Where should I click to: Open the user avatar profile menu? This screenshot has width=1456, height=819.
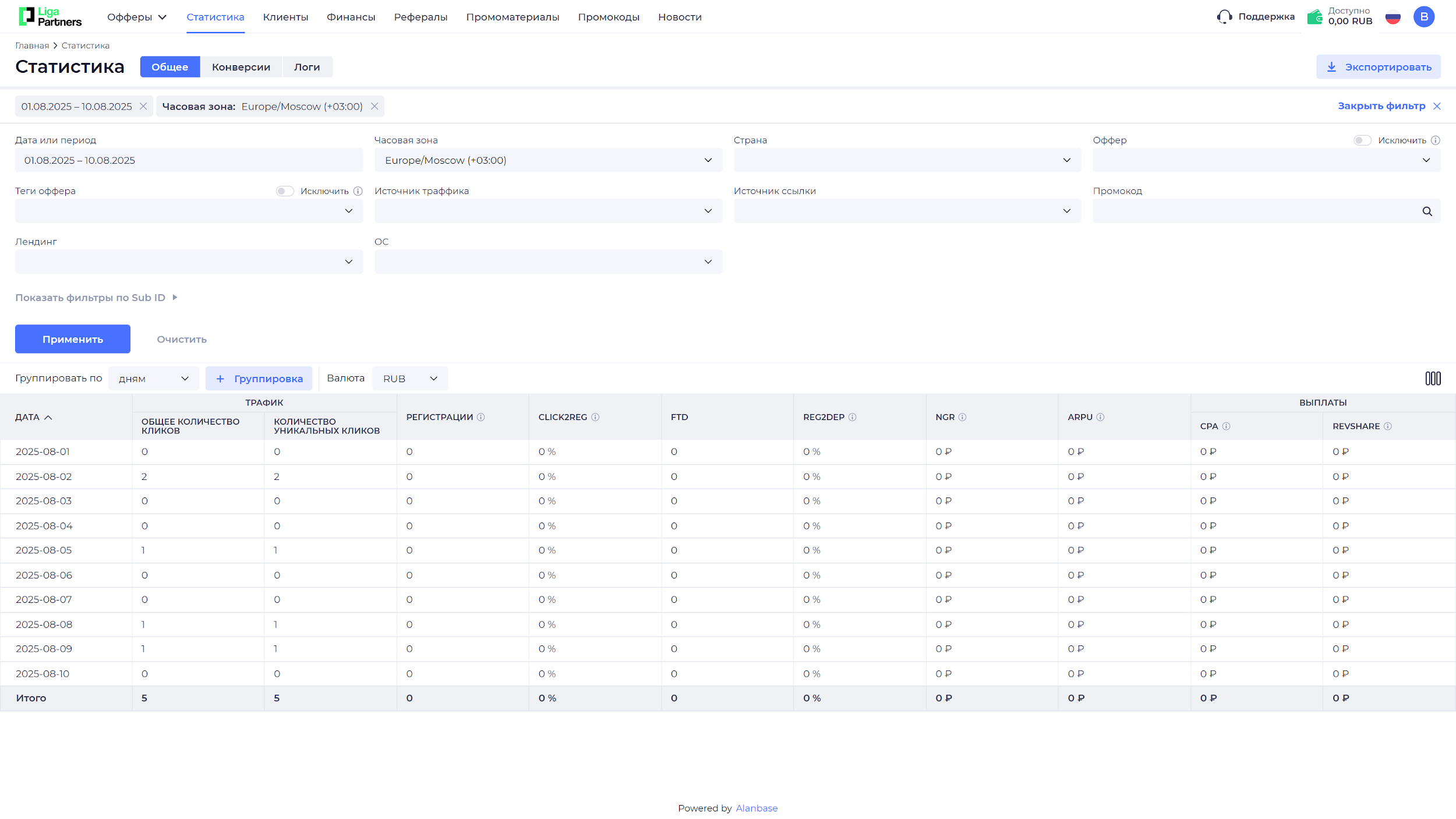1423,17
